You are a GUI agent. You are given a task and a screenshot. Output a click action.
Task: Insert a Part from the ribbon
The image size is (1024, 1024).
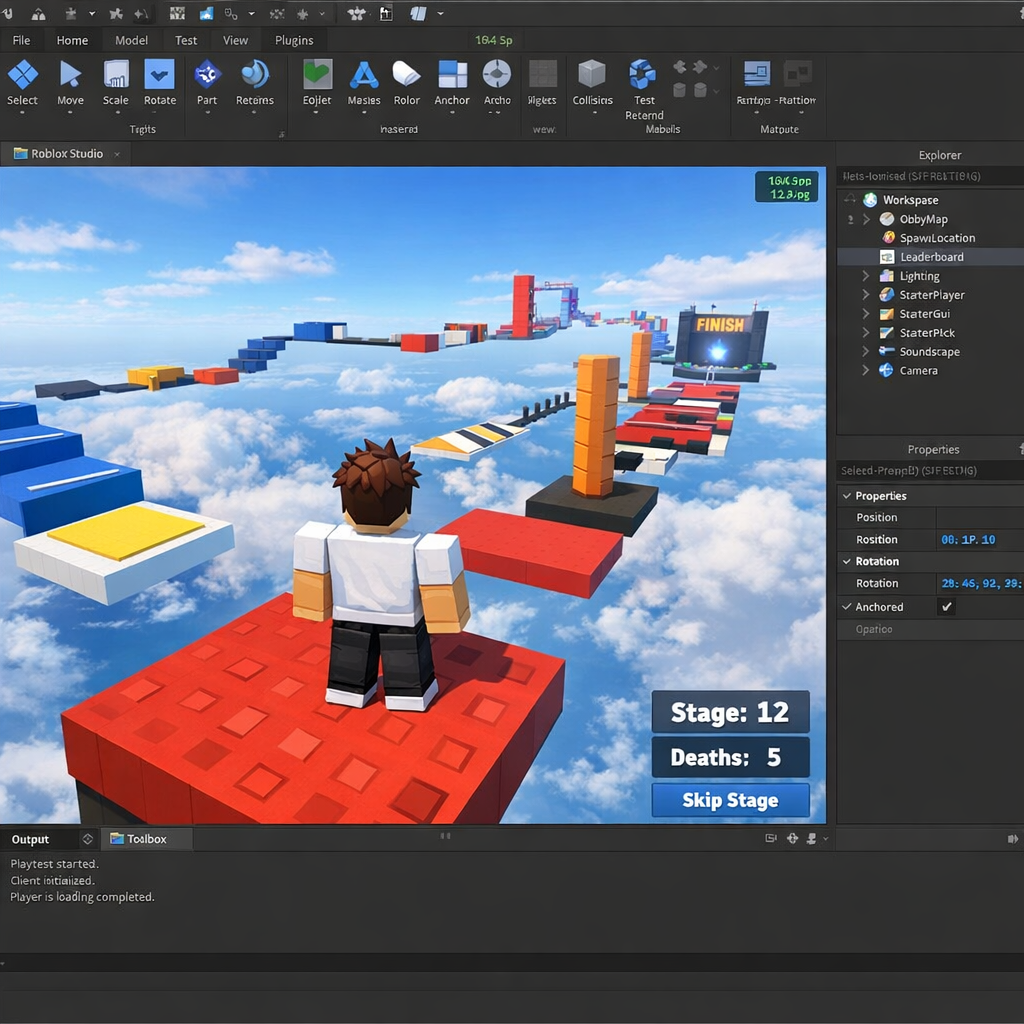click(207, 74)
